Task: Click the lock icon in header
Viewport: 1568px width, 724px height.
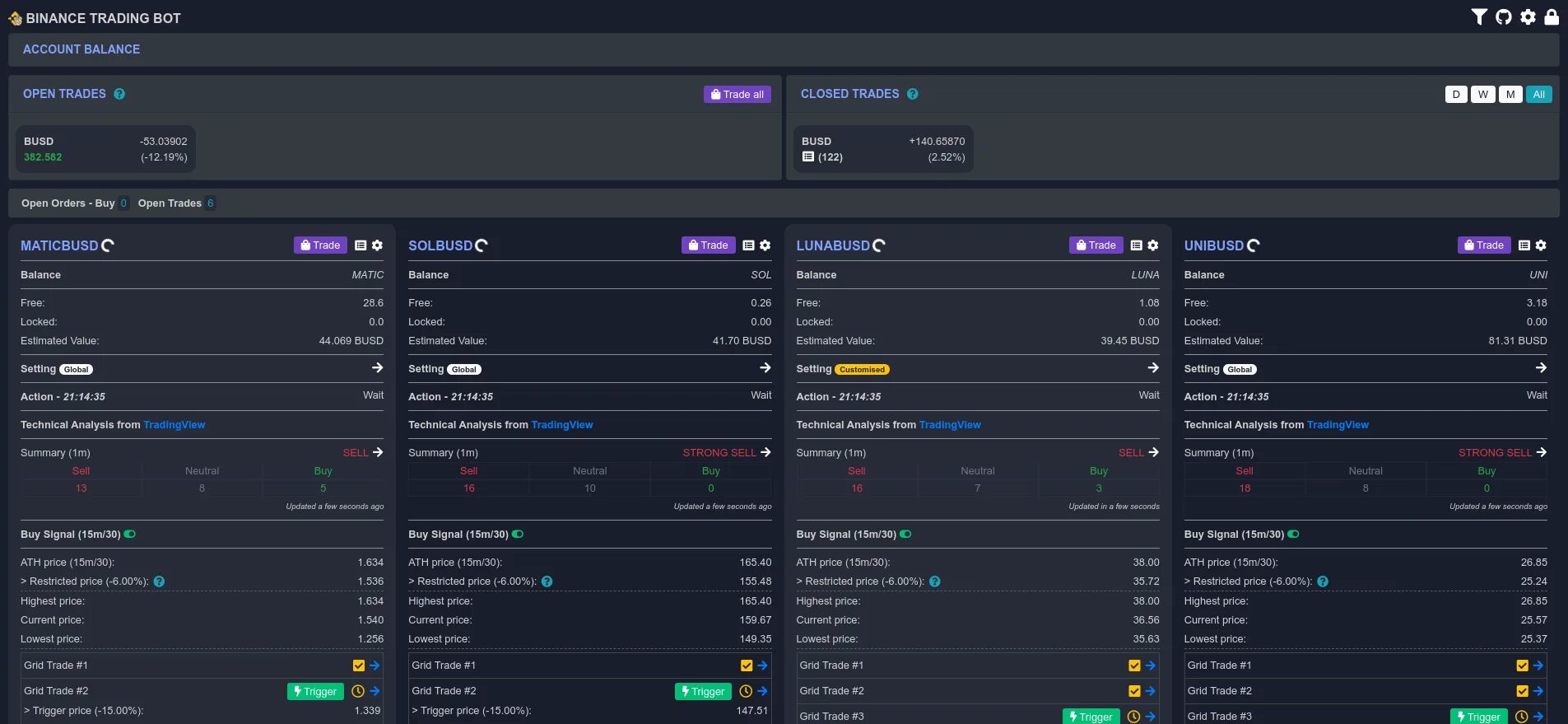Action: click(1552, 16)
